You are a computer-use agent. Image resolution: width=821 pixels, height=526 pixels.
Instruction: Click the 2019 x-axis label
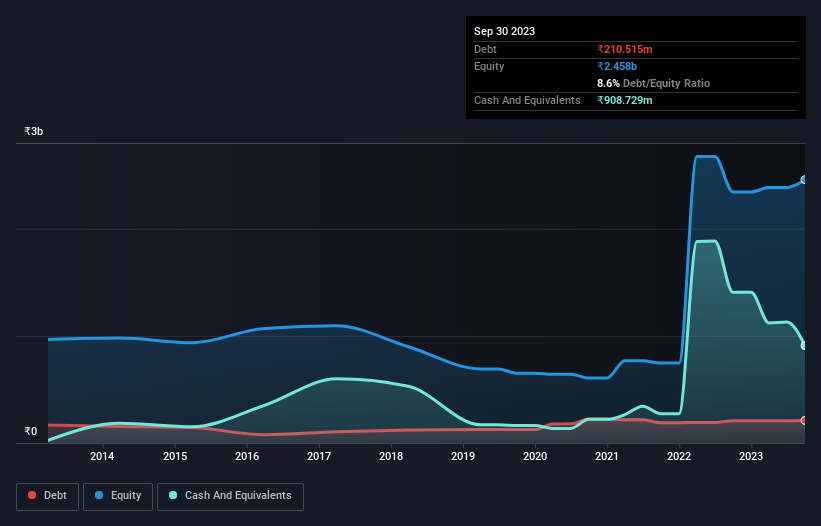[463, 456]
